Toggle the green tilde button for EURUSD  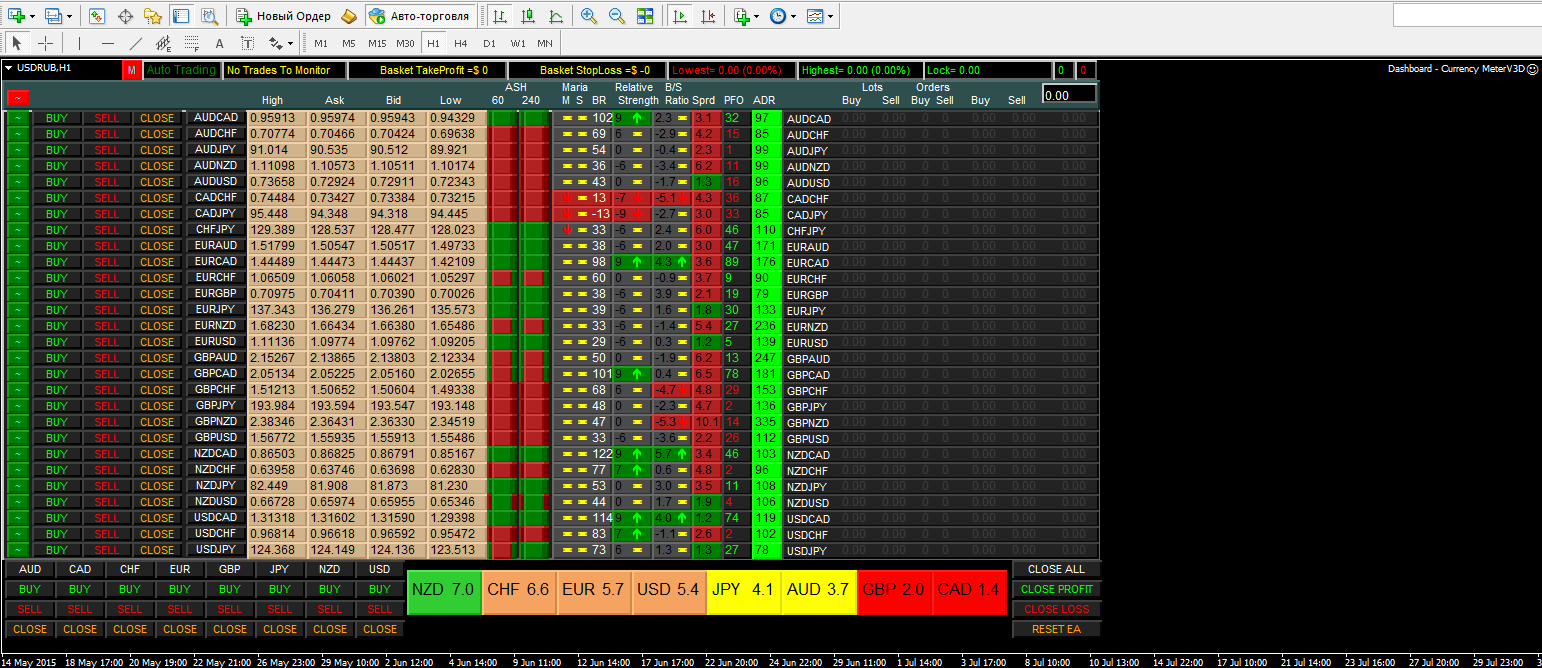(x=19, y=342)
